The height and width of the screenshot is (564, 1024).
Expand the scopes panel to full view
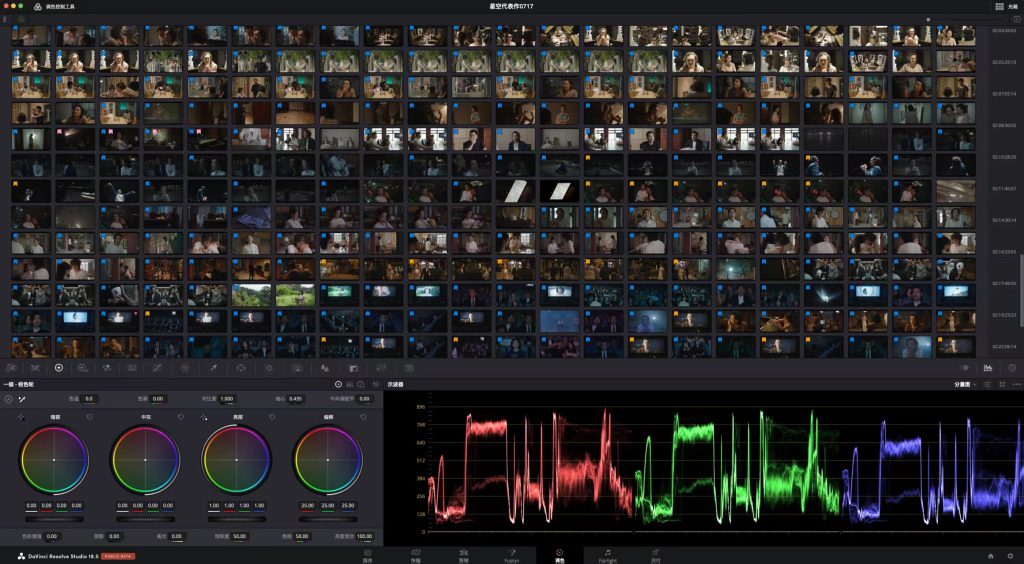[1001, 384]
